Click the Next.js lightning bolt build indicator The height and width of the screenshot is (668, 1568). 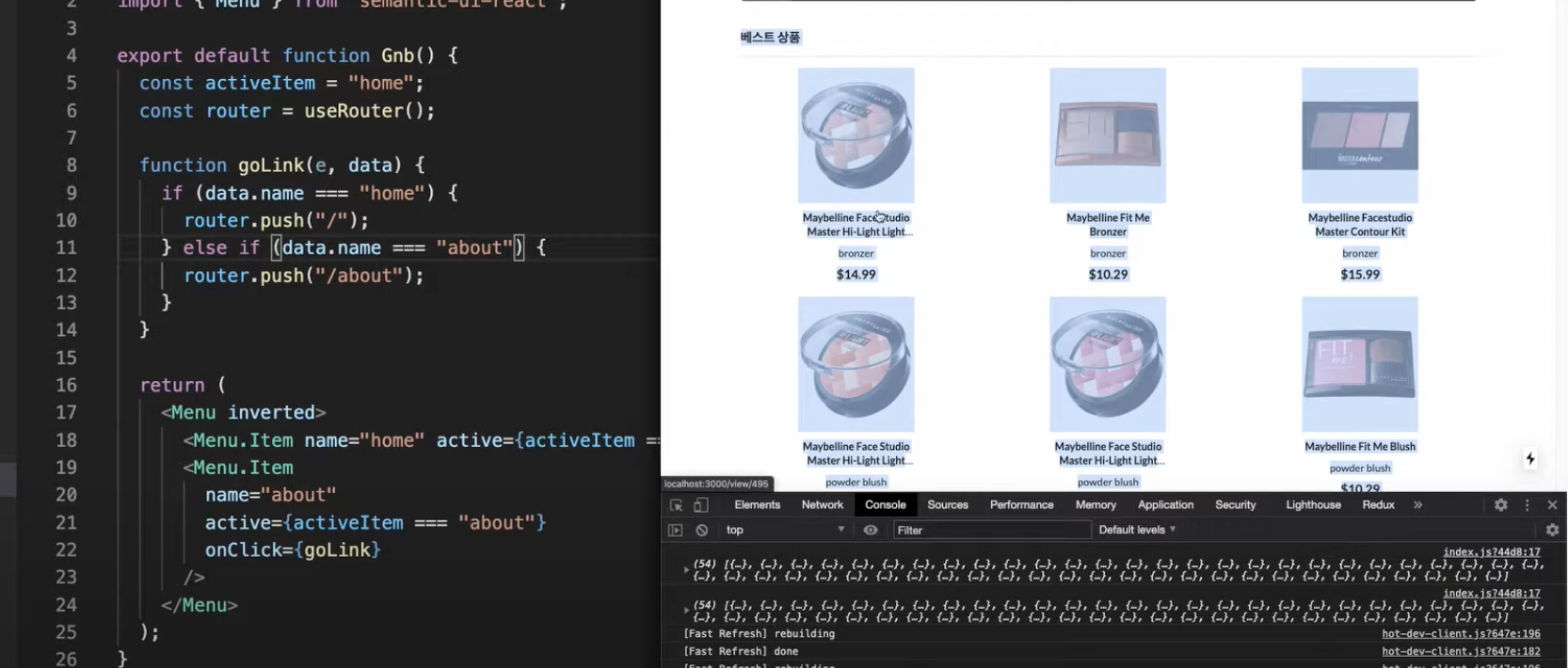(1530, 459)
